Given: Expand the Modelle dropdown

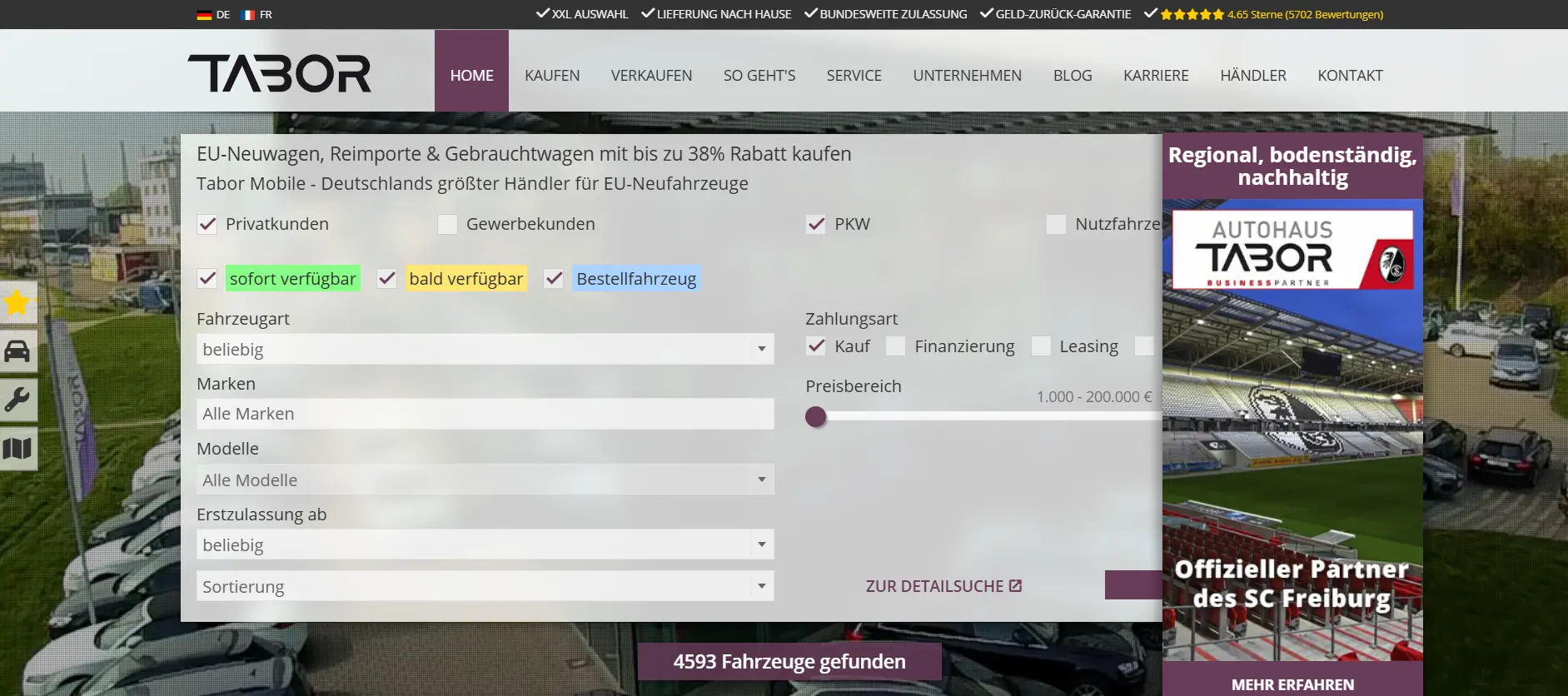Looking at the screenshot, I should pos(485,480).
